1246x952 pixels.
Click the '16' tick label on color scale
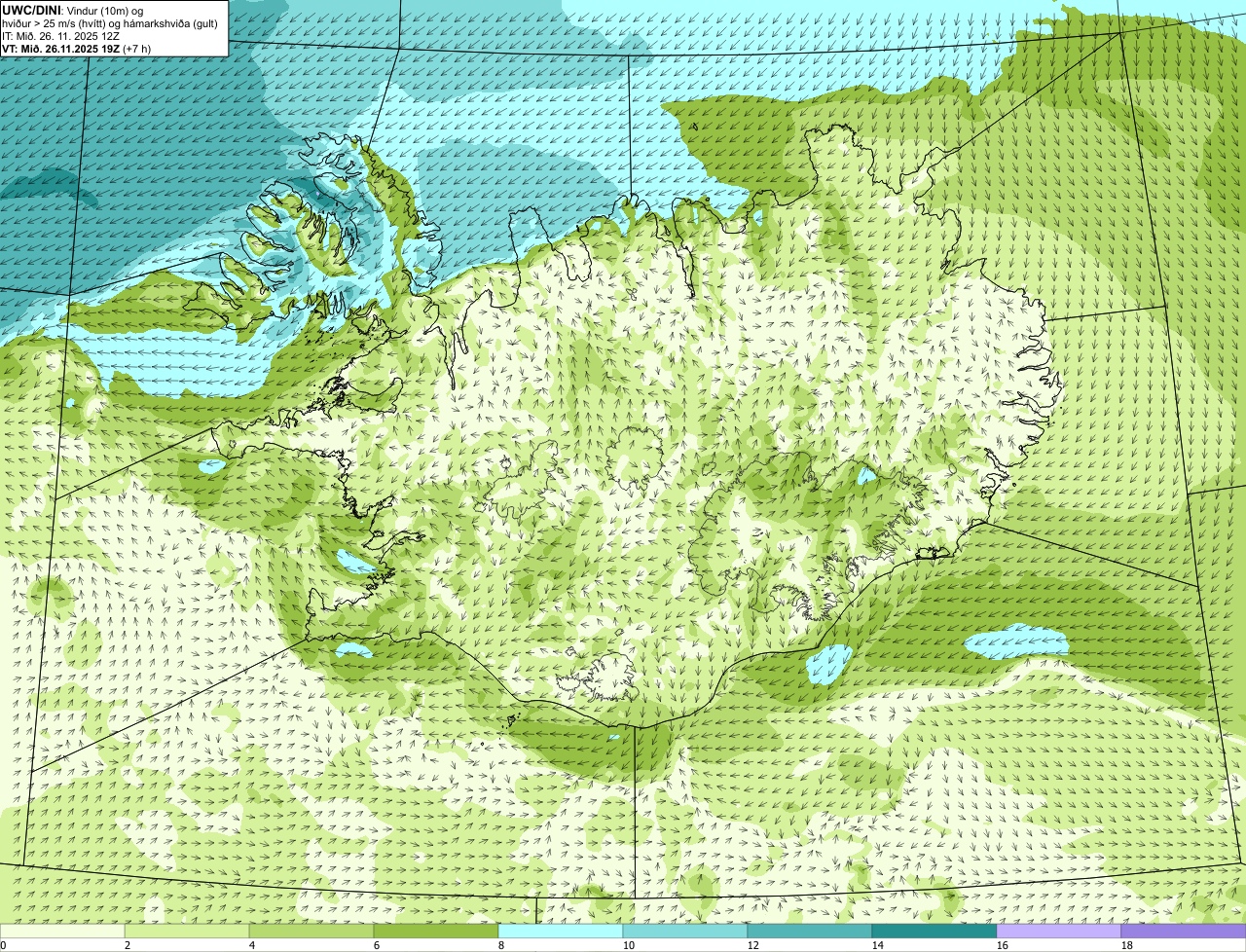1003,945
